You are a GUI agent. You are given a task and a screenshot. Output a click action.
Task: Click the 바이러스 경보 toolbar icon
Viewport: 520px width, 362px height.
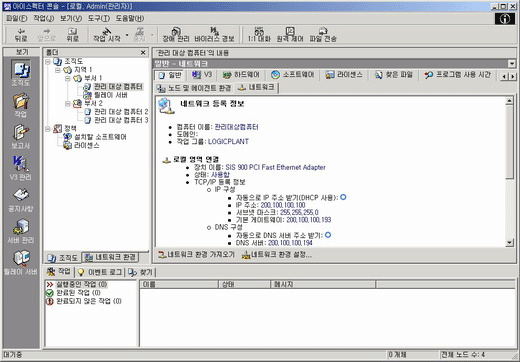(214, 35)
